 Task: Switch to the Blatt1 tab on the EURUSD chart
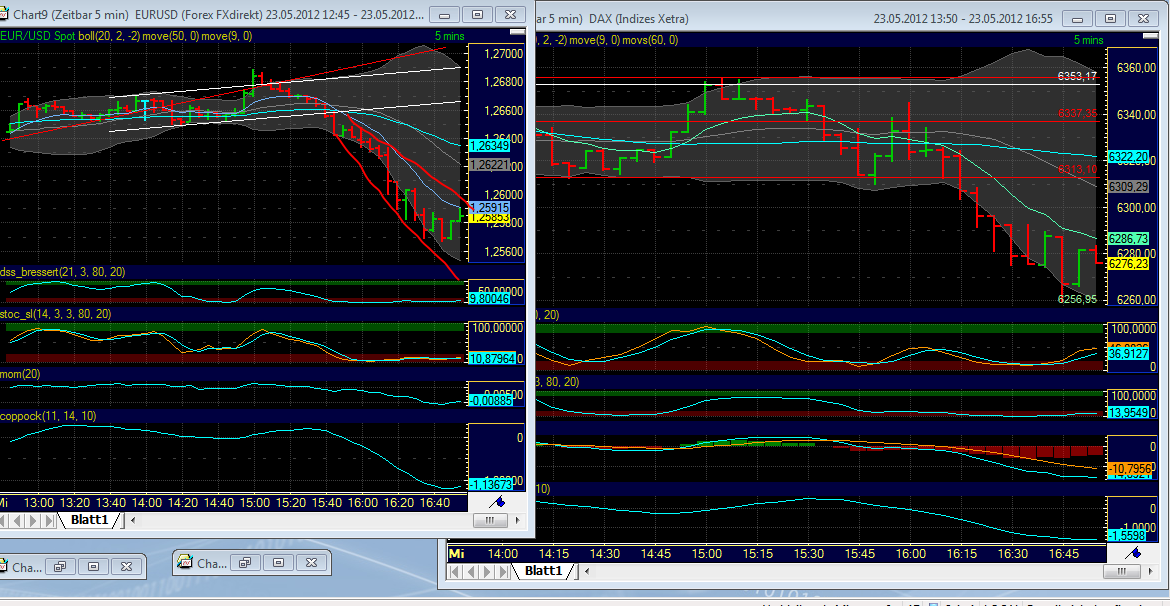click(x=89, y=520)
